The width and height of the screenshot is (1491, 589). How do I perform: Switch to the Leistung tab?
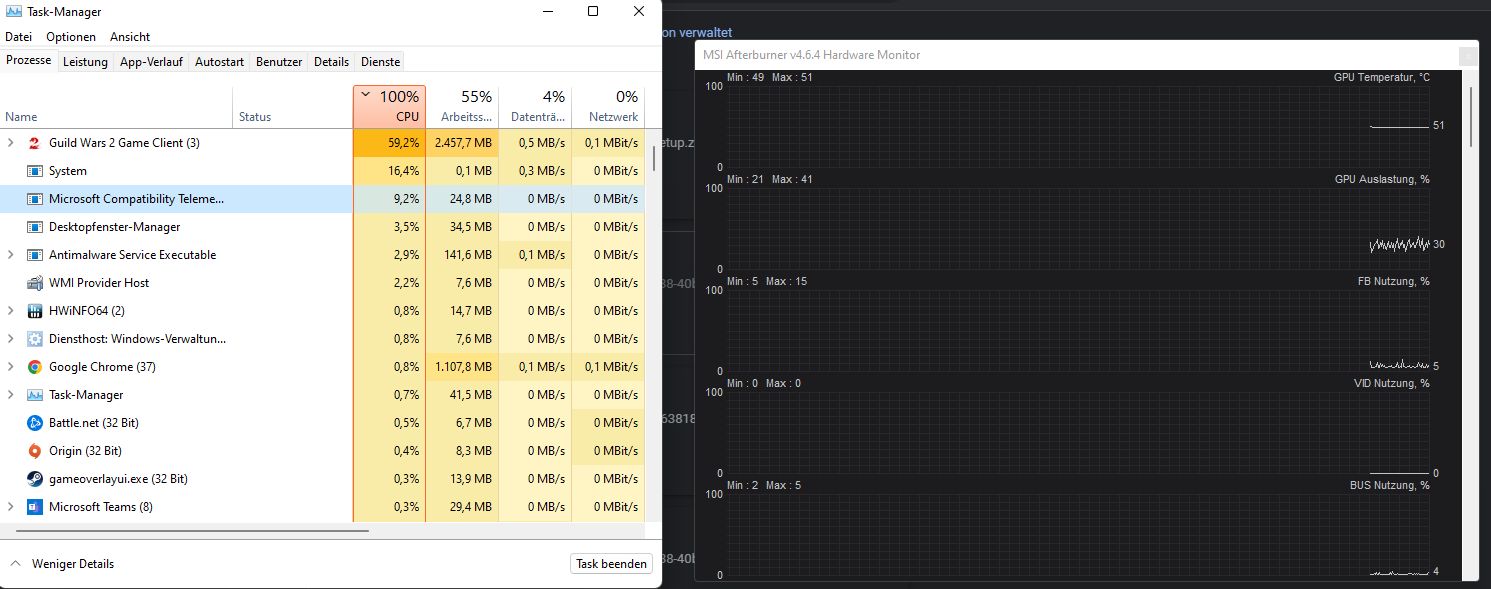click(85, 62)
